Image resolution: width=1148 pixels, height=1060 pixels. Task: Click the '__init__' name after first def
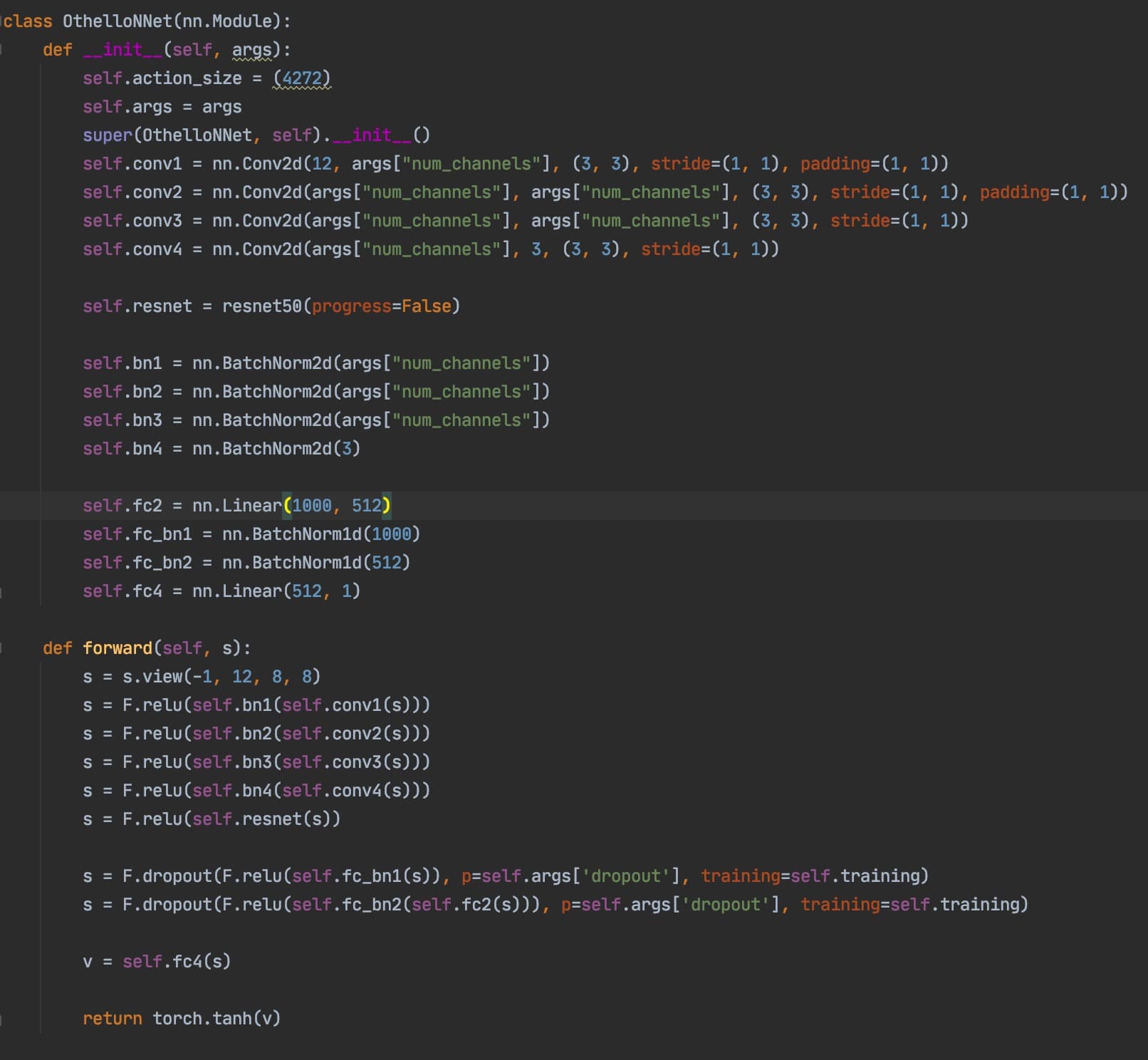[122, 50]
